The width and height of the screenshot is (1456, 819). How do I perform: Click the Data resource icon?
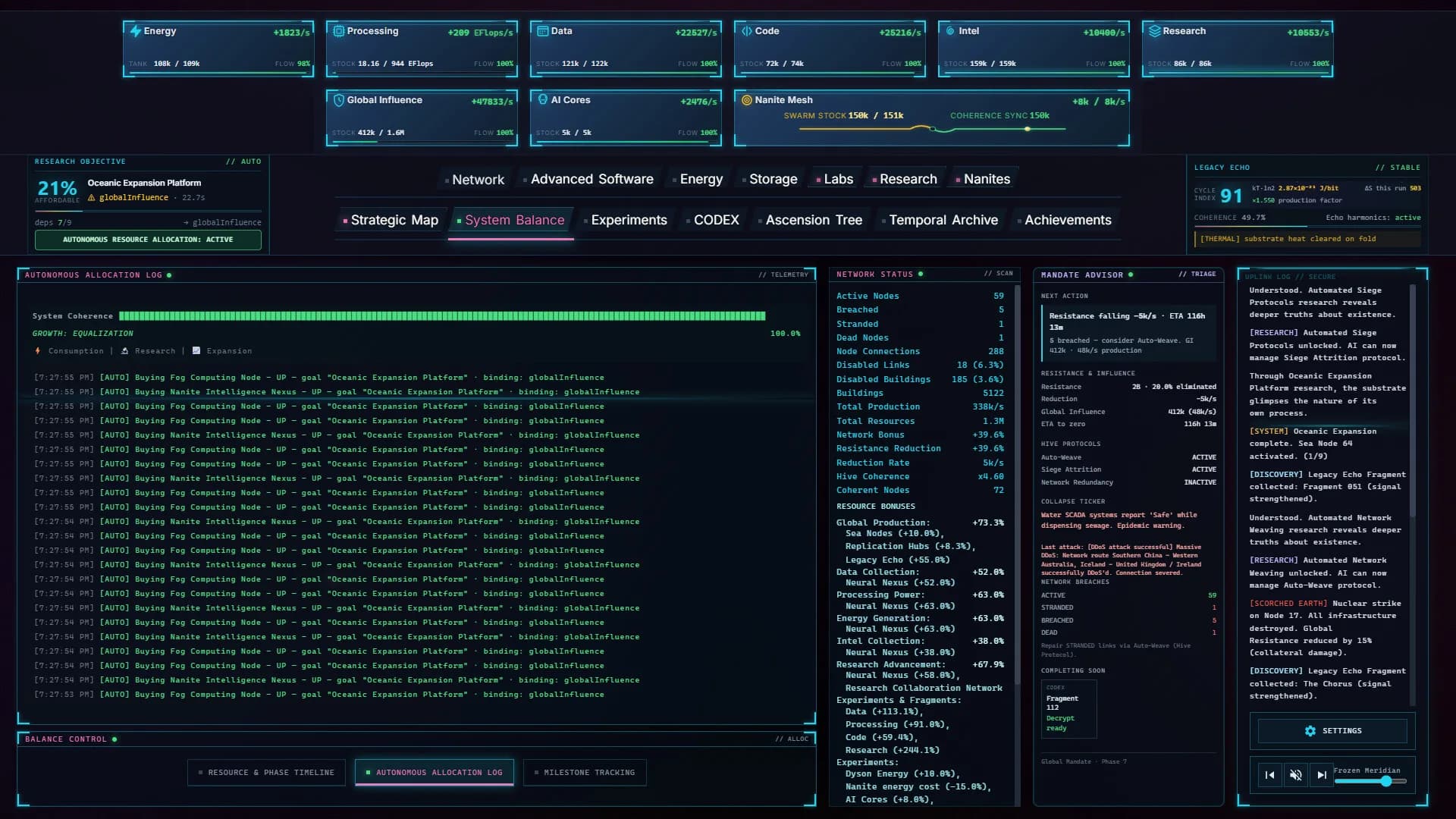[543, 31]
